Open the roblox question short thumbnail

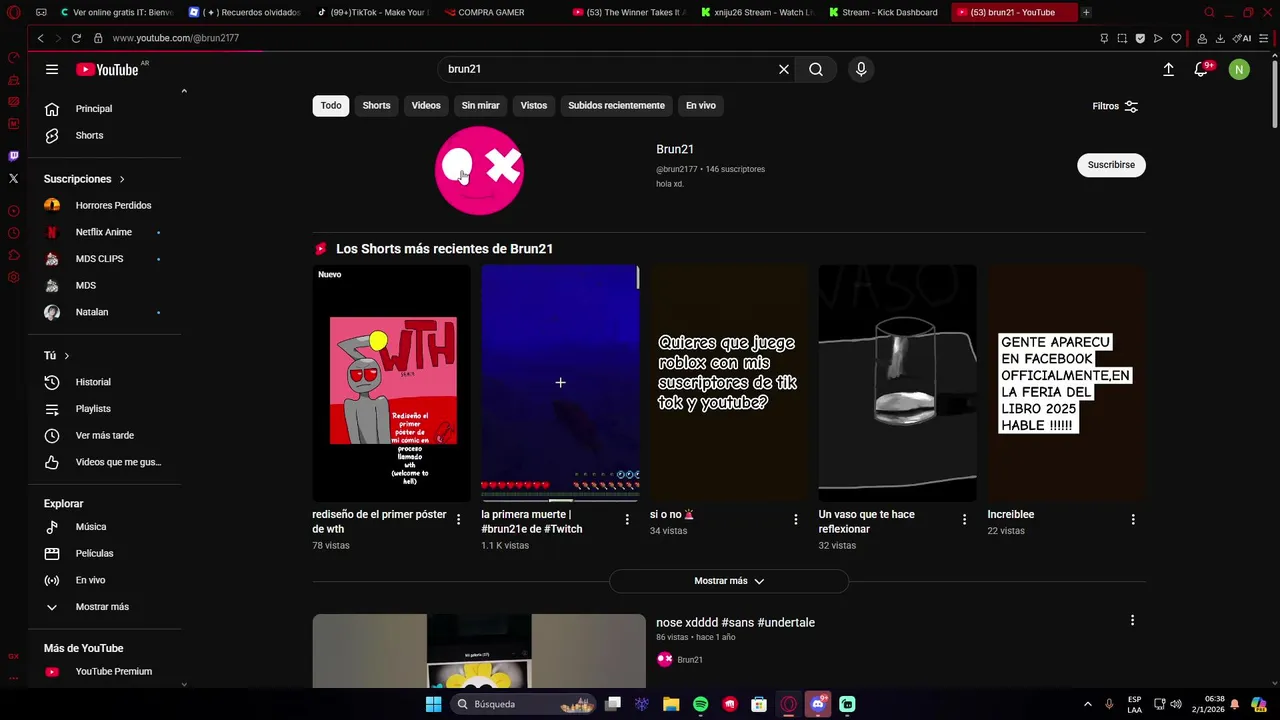729,383
